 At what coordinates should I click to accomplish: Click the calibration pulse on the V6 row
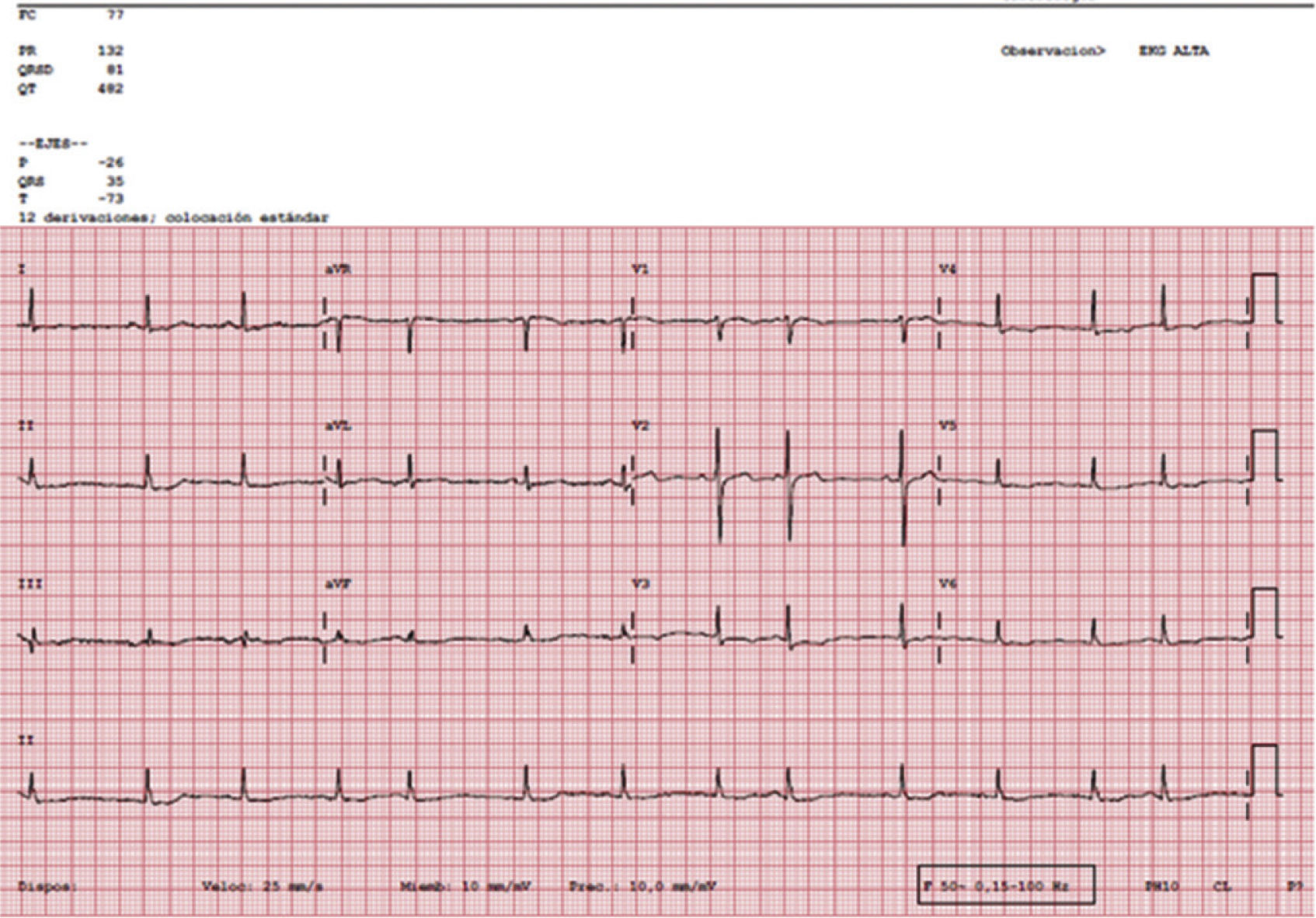(x=1264, y=614)
